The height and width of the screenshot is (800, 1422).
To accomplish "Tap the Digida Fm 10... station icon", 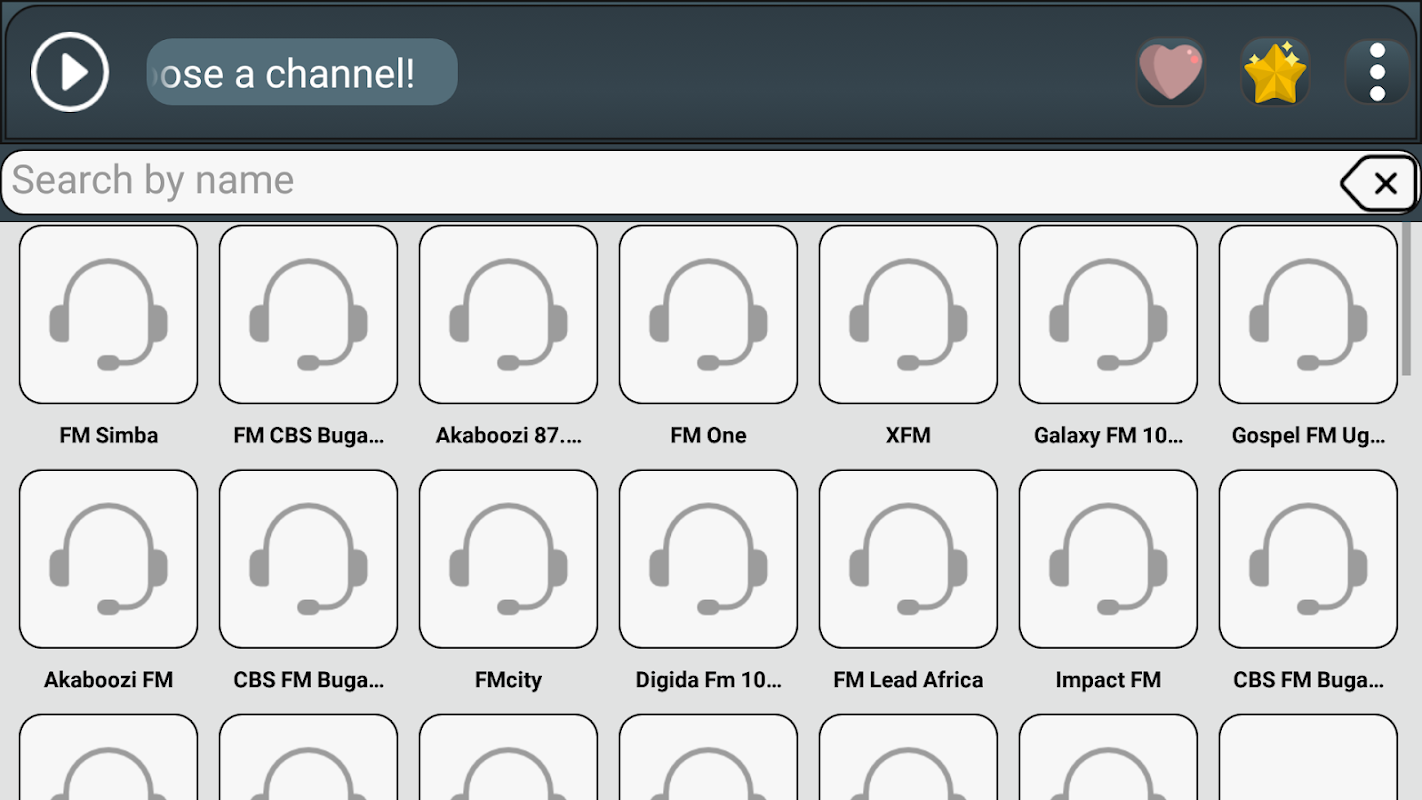I will click(709, 559).
